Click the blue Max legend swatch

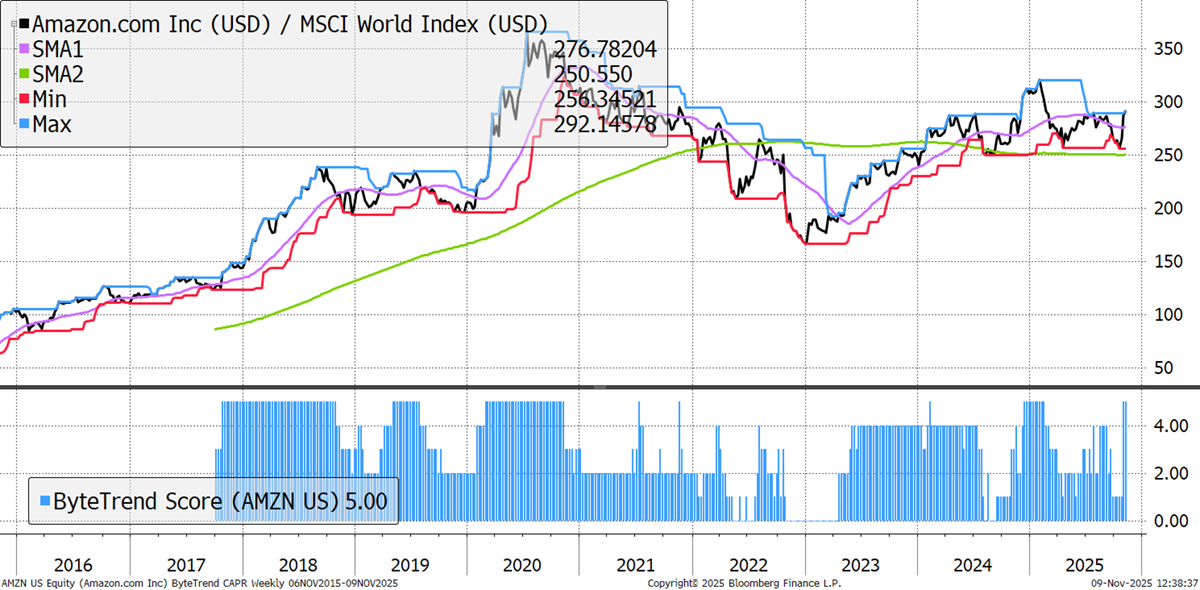pyautogui.click(x=24, y=124)
